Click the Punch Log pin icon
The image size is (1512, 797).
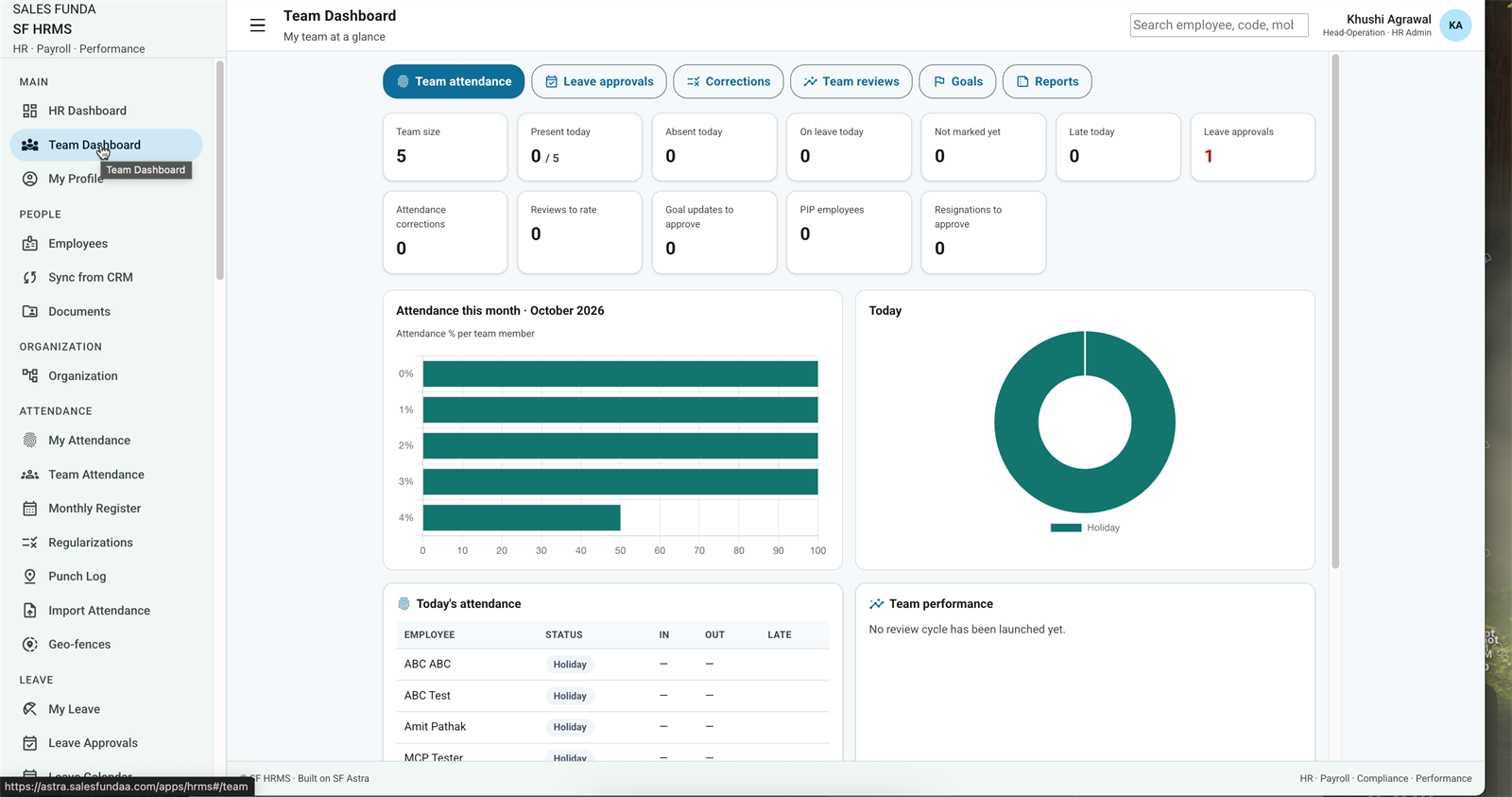tap(30, 577)
